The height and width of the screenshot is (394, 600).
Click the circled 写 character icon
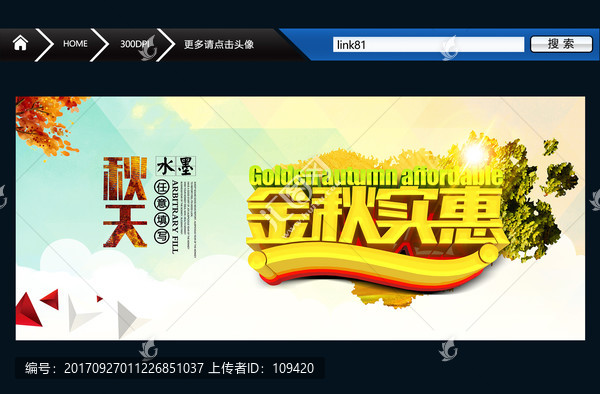161,236
